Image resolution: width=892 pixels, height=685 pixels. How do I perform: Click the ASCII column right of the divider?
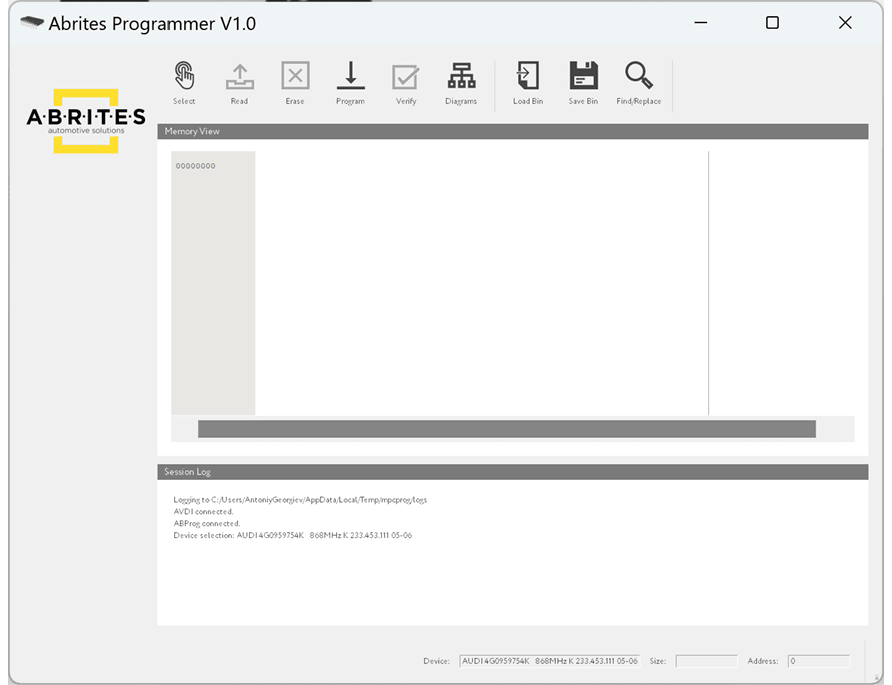click(780, 280)
